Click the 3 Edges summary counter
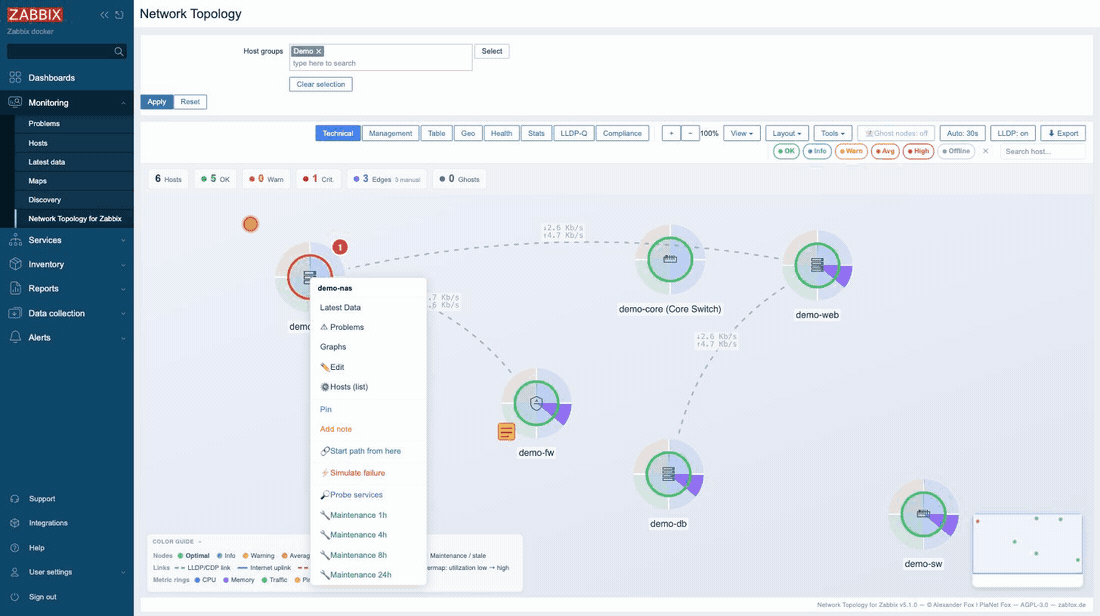This screenshot has height=616, width=1100. pos(387,179)
